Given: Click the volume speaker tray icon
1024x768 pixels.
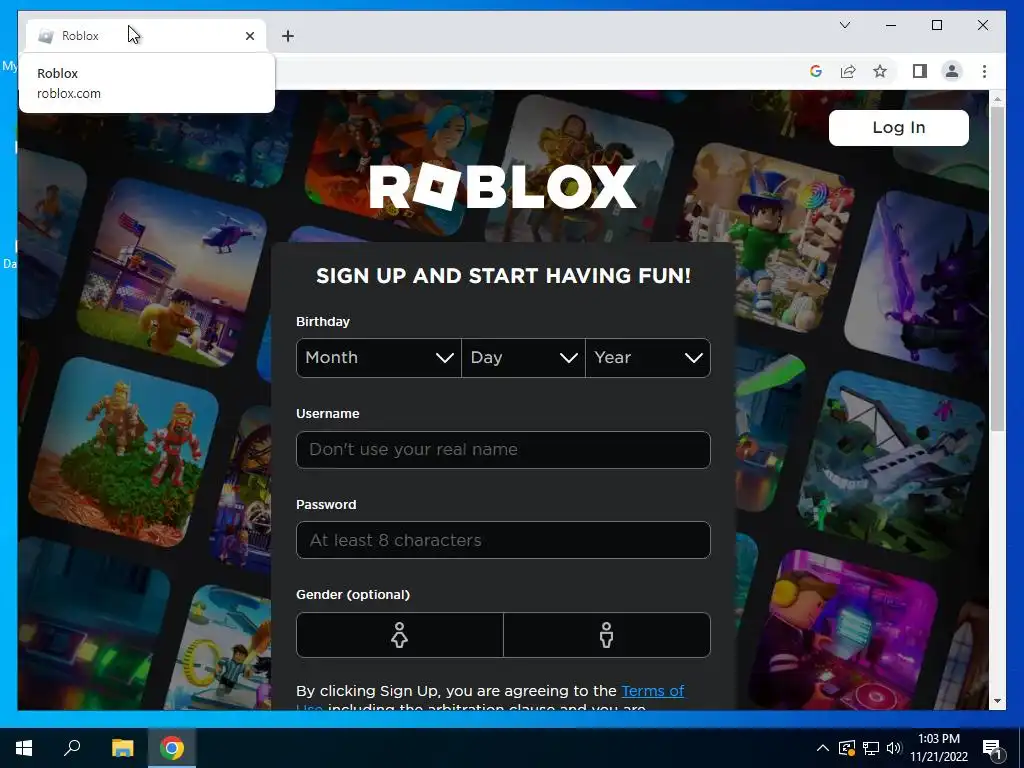Looking at the screenshot, I should tap(893, 748).
